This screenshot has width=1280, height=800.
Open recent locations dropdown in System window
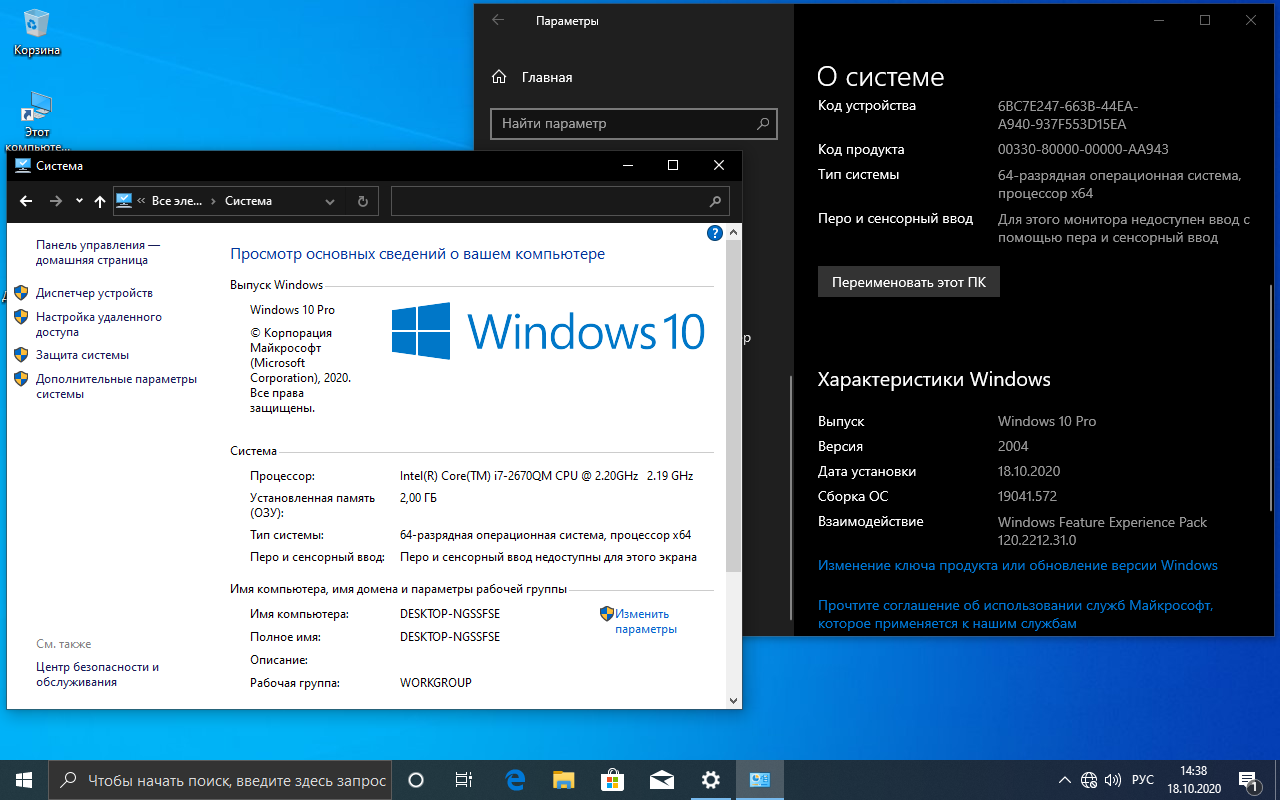tap(79, 201)
